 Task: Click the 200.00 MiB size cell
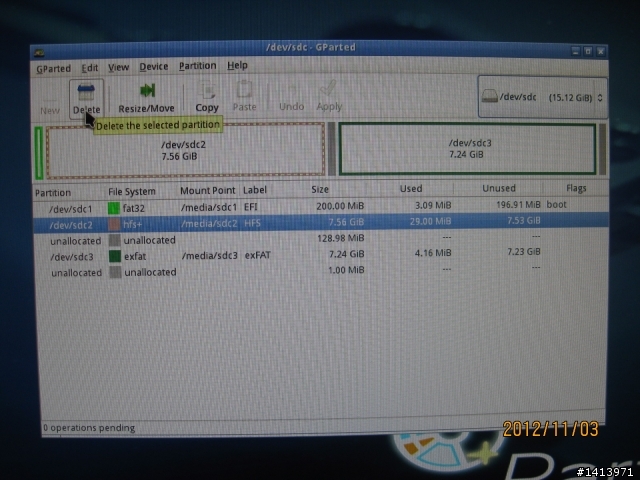click(x=340, y=206)
